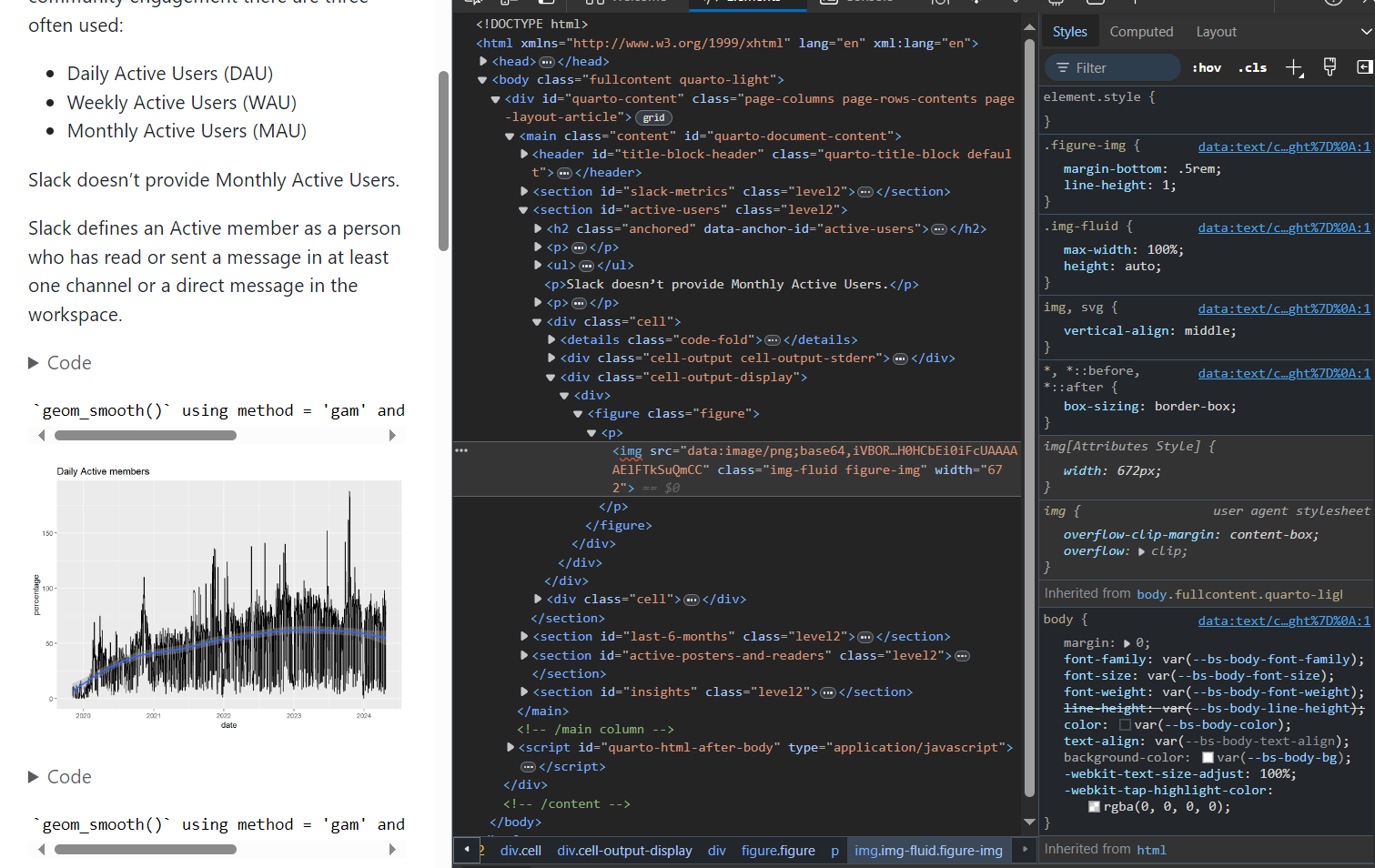Expand margin shorthand in body rule
This screenshot has width=1375, height=868.
(1127, 643)
